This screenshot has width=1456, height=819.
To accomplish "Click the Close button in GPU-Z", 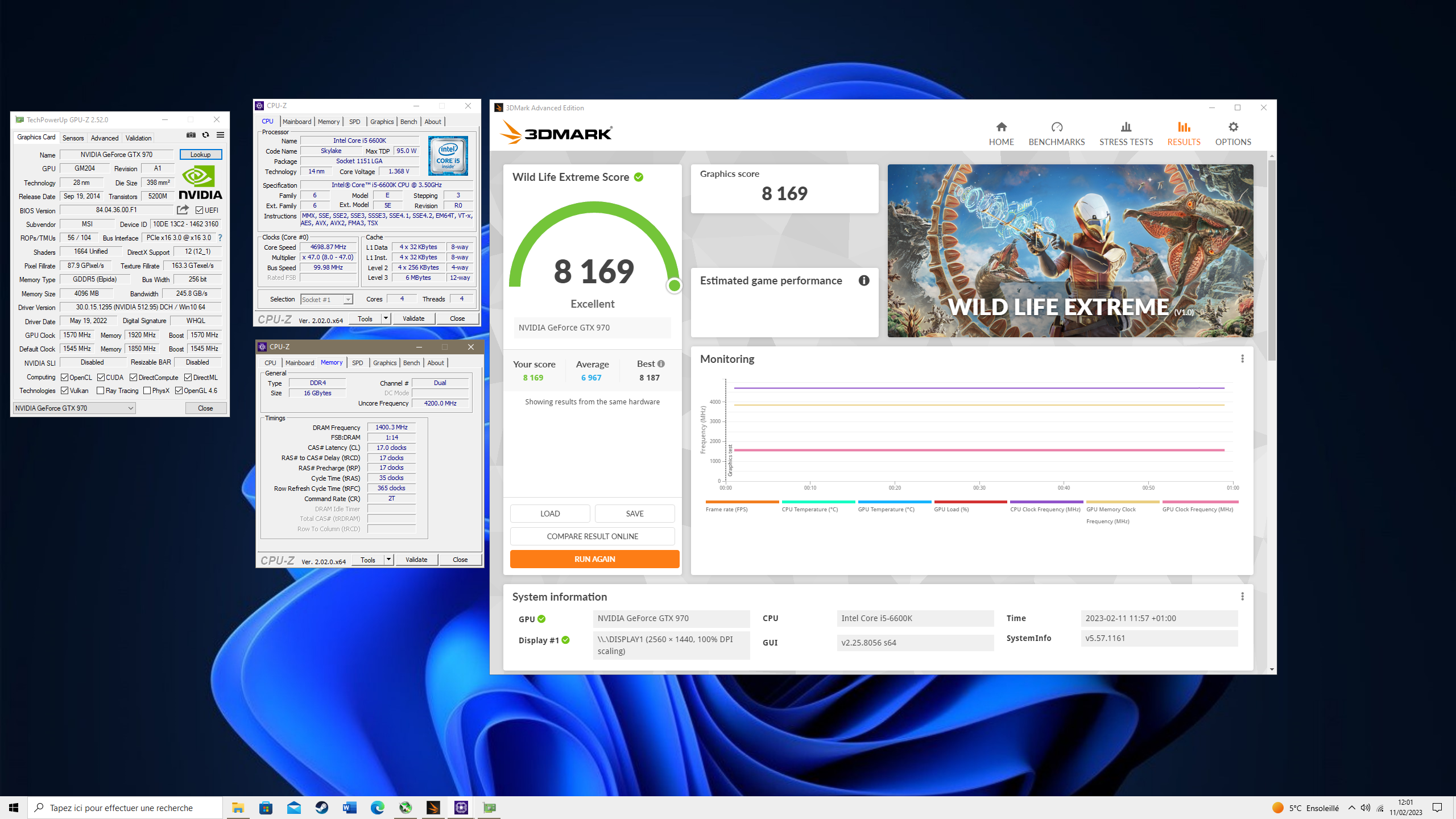I will tap(205, 408).
